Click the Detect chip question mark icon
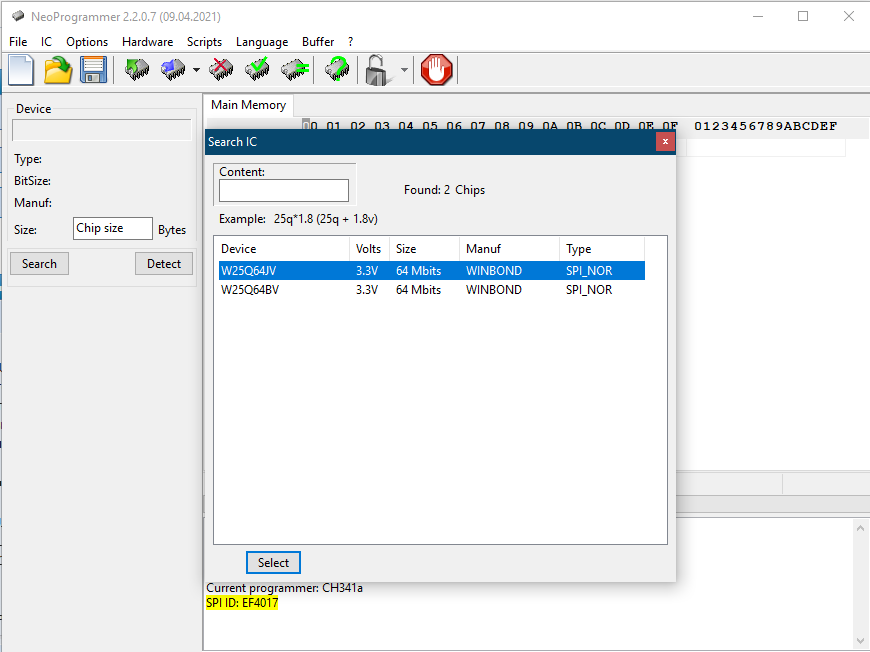This screenshot has width=870, height=652. pos(337,70)
